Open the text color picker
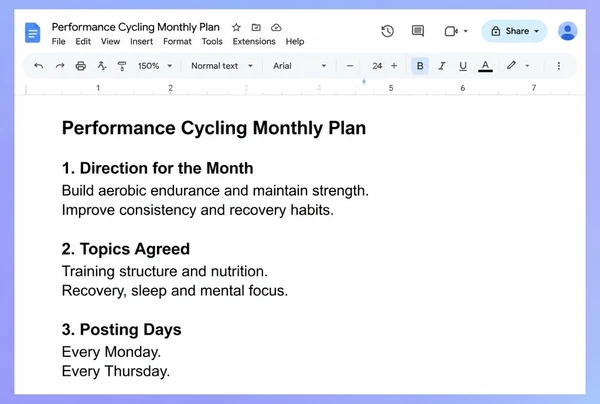 coord(485,66)
